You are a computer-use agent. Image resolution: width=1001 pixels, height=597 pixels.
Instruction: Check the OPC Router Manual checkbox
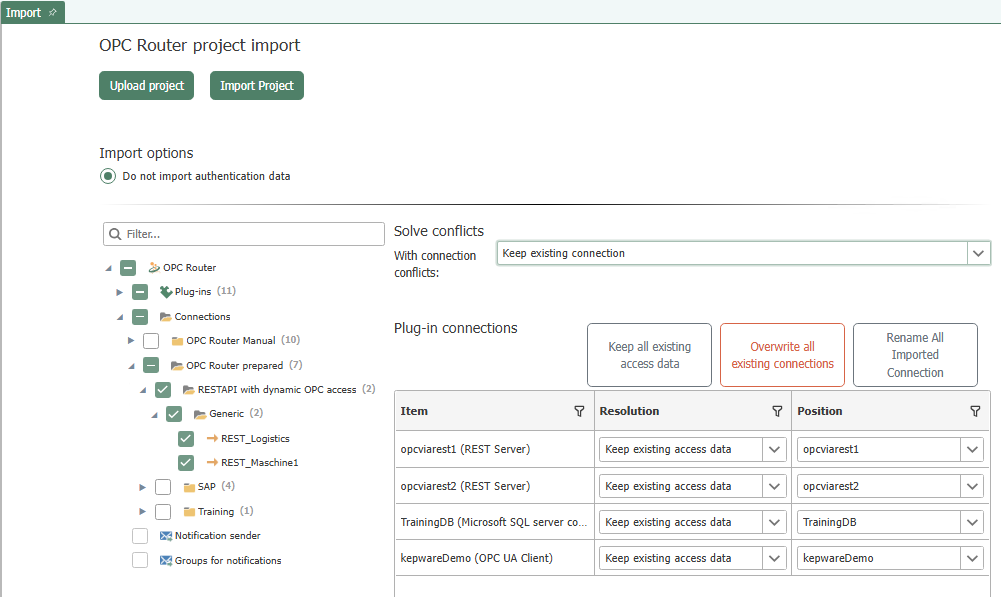[x=151, y=341]
